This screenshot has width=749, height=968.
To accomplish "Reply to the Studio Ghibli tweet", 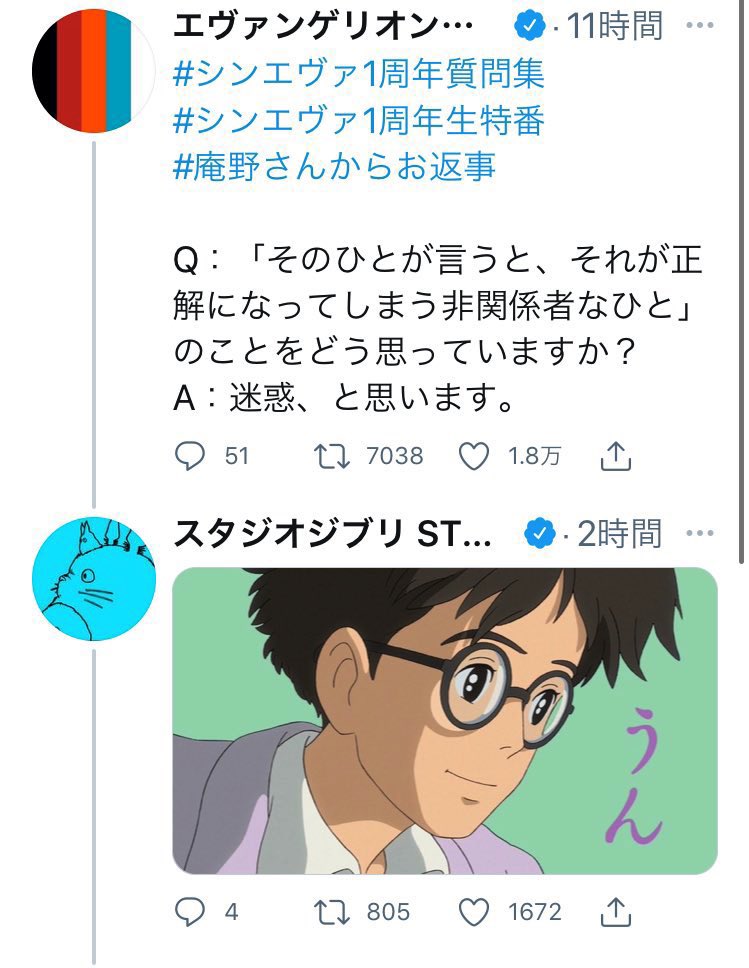I will coord(190,911).
